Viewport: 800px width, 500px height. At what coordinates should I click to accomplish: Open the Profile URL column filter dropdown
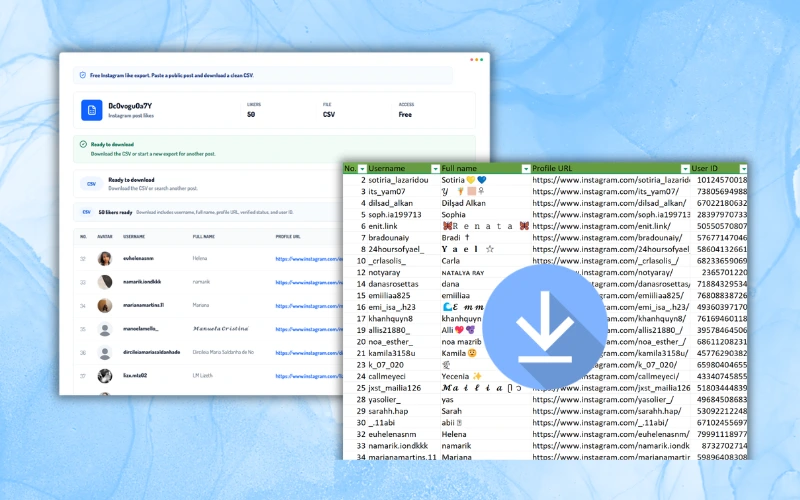[685, 168]
